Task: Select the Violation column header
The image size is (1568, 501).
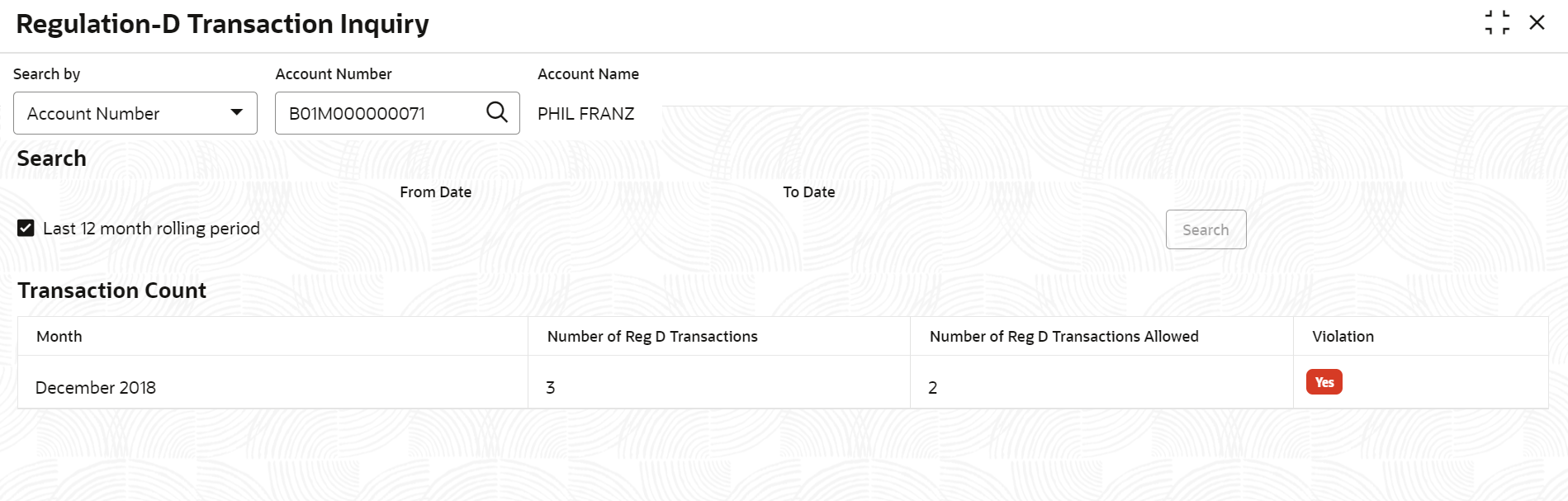Action: point(1343,337)
